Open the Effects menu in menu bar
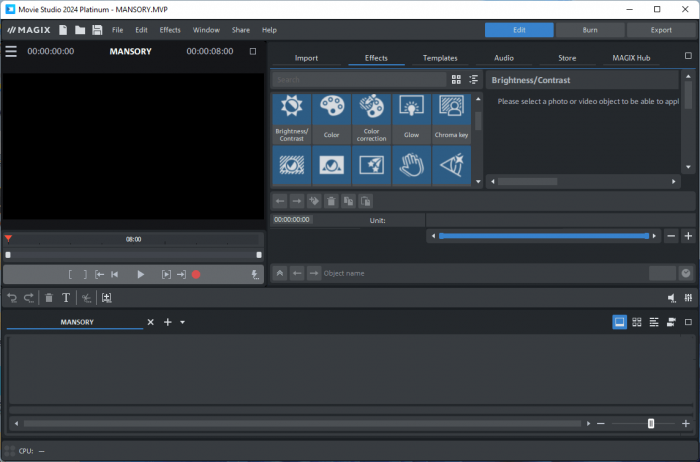The width and height of the screenshot is (700, 462). 170,30
